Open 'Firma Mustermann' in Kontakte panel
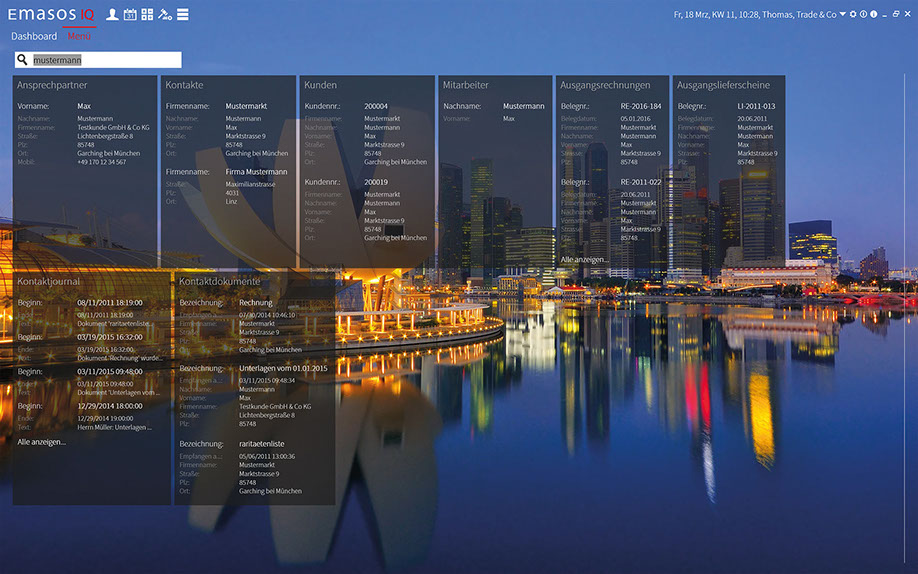The width and height of the screenshot is (918, 574). [256, 172]
